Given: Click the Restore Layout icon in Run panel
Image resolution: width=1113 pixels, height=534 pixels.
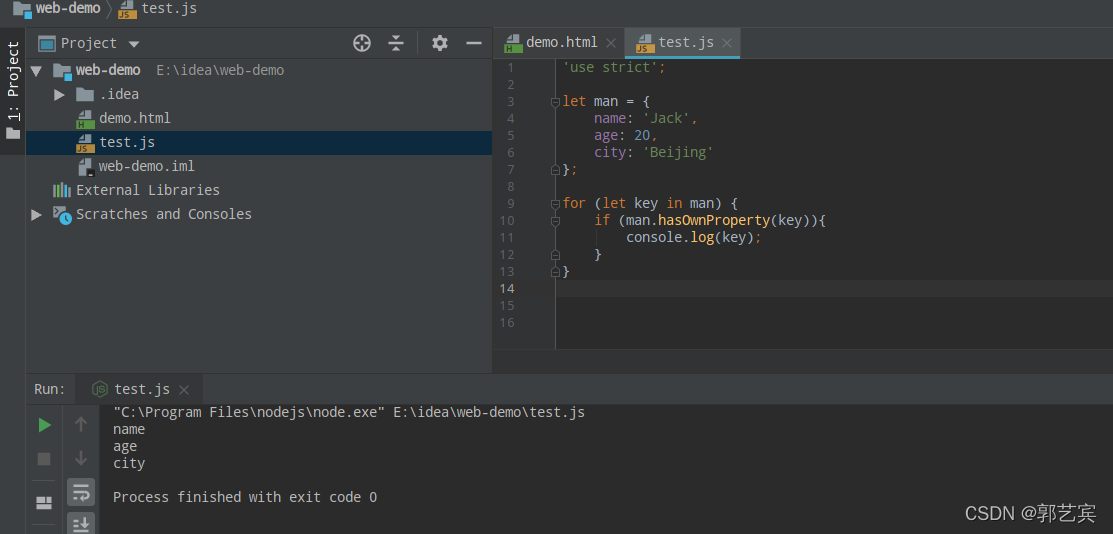Looking at the screenshot, I should (x=44, y=503).
